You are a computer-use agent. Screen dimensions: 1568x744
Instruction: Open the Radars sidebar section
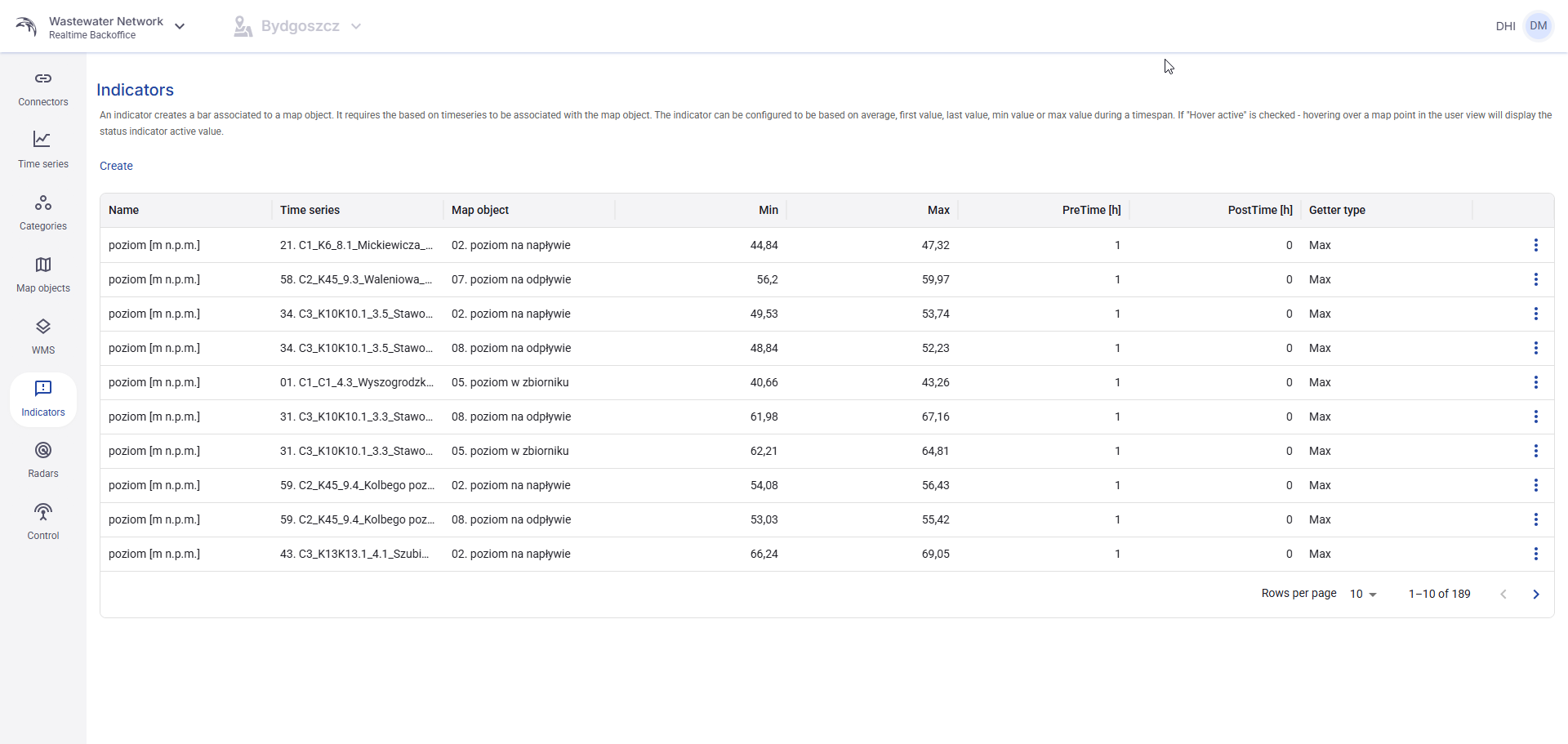click(x=43, y=461)
